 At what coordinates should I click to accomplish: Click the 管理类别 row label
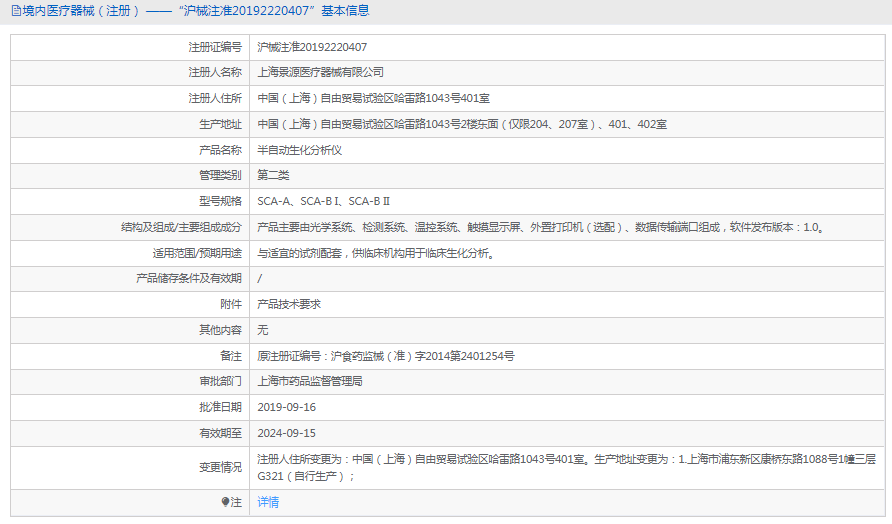(x=220, y=175)
